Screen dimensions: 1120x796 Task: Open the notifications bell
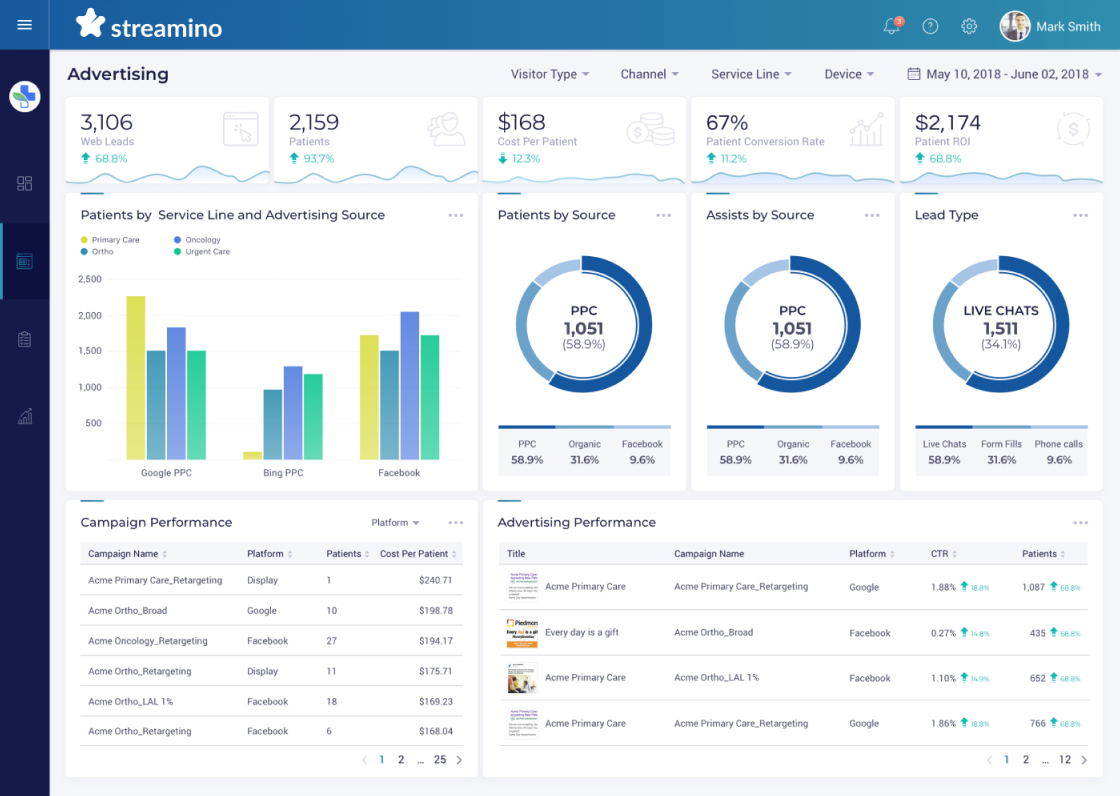coord(891,27)
